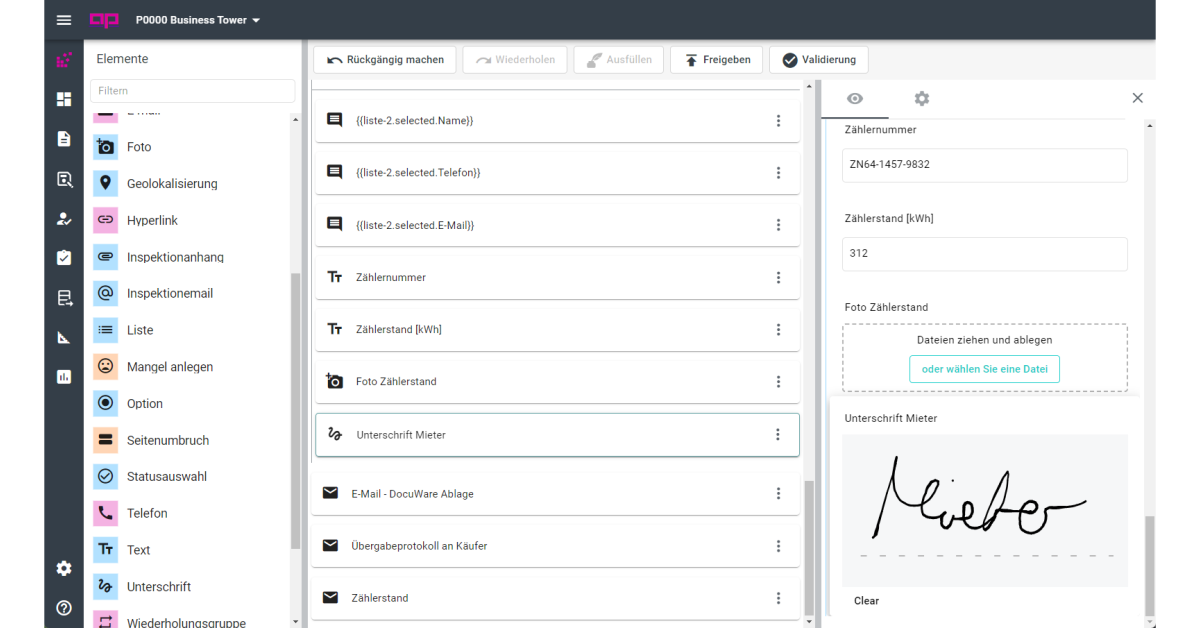Select the Foto Zählerstand form row
The image size is (1200, 628).
pyautogui.click(x=557, y=381)
